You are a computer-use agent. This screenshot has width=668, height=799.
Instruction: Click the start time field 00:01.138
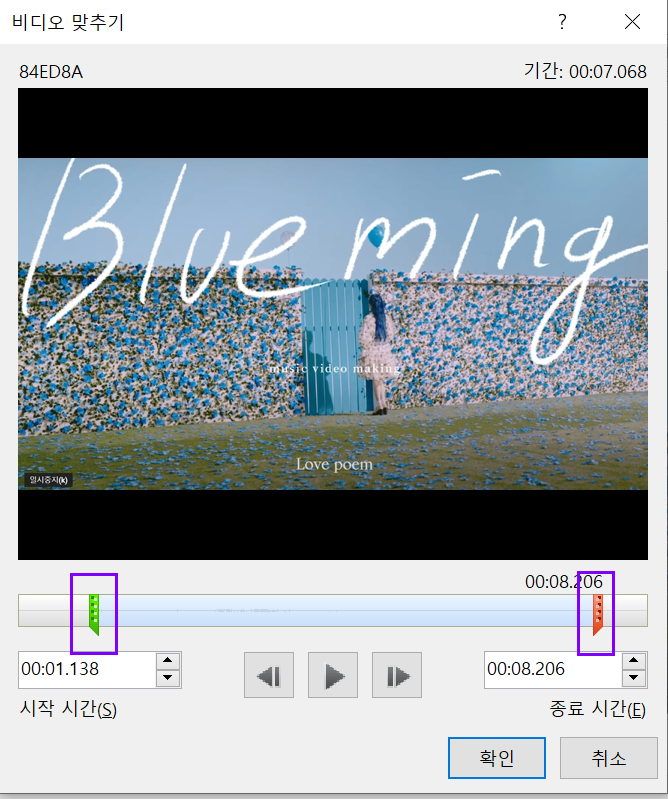click(x=87, y=670)
